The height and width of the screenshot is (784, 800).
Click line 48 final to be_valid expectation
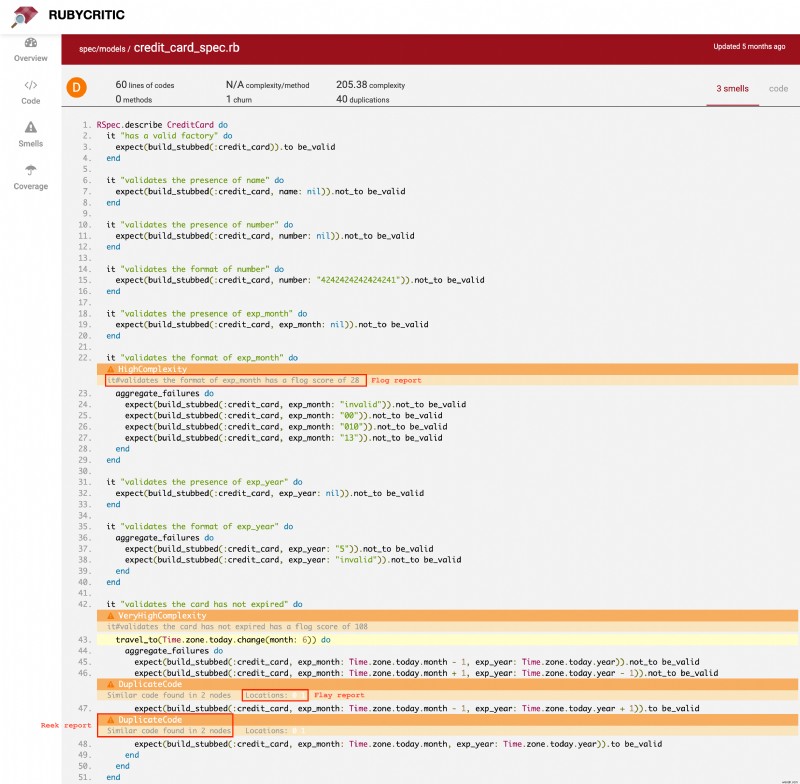tap(398, 744)
